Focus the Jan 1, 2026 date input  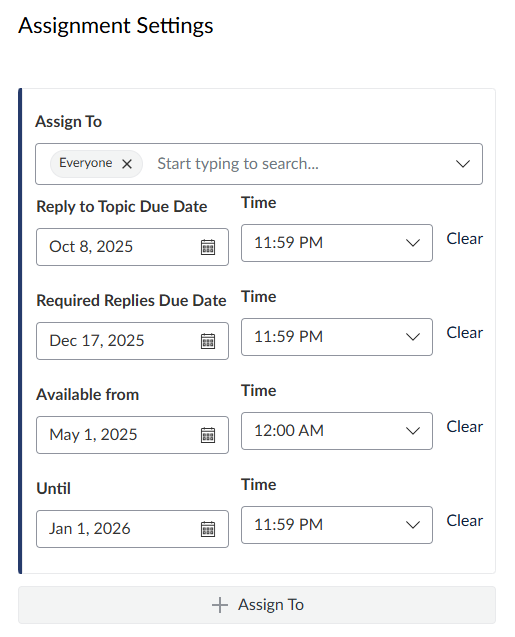pos(132,529)
